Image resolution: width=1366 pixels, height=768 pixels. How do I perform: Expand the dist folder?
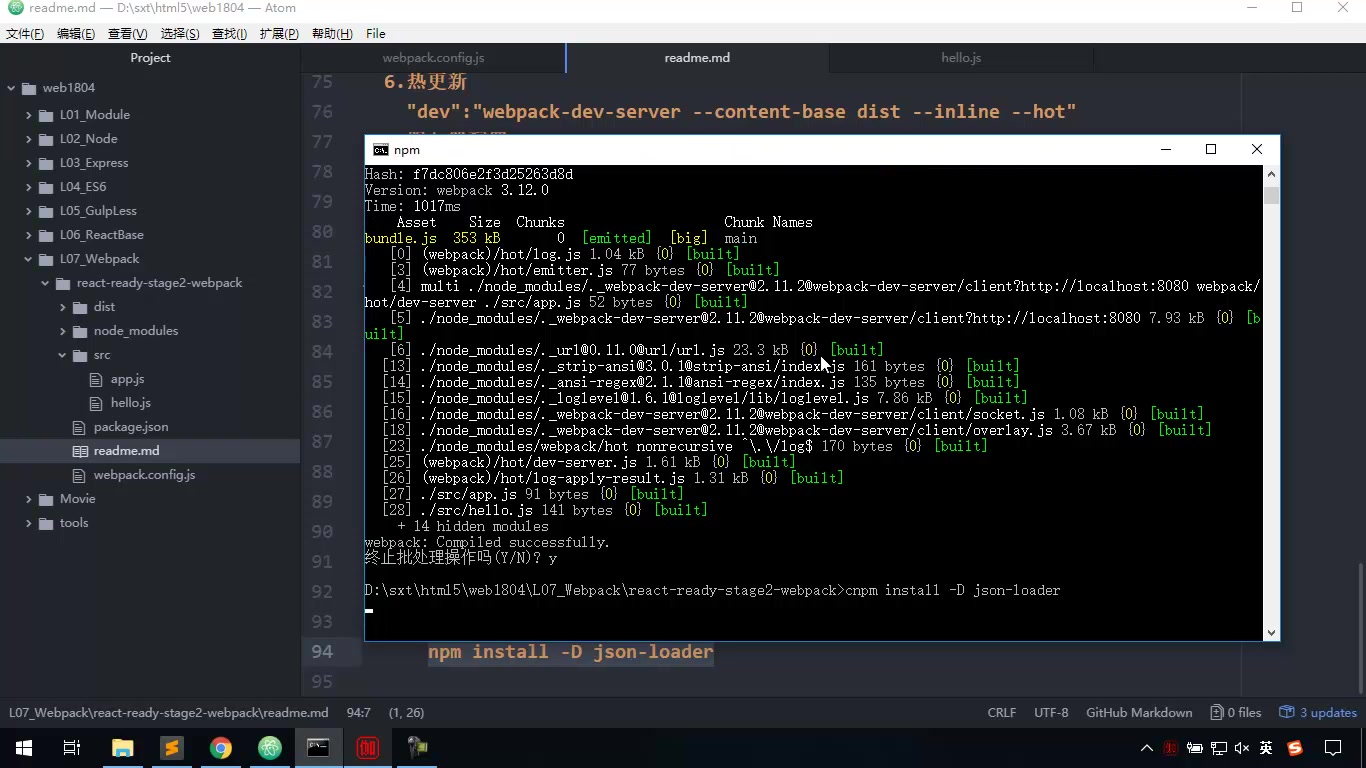pos(63,307)
